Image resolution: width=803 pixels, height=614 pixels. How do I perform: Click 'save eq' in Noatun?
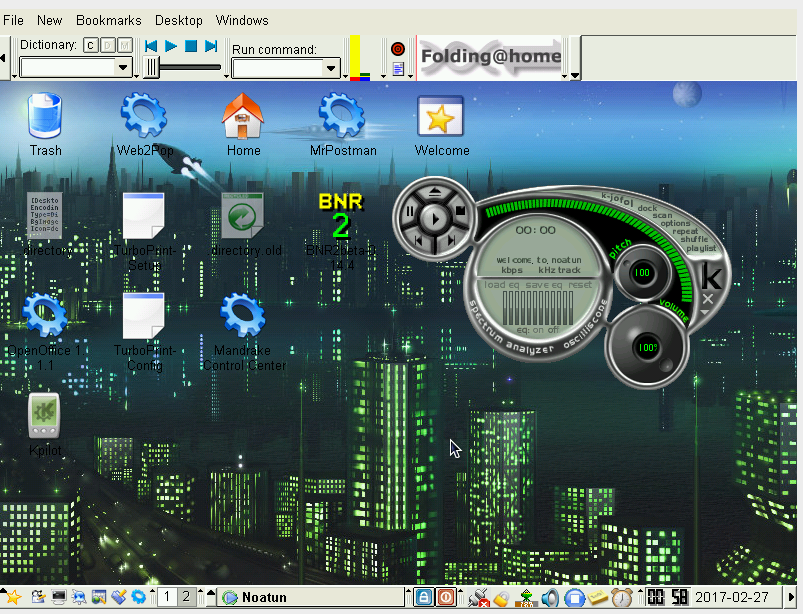(x=544, y=285)
